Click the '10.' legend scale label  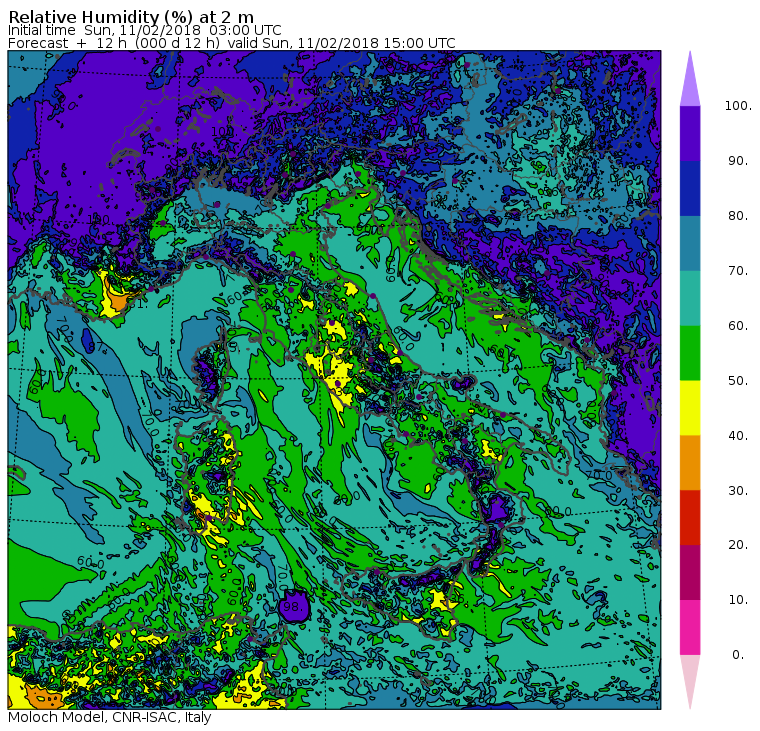point(738,600)
